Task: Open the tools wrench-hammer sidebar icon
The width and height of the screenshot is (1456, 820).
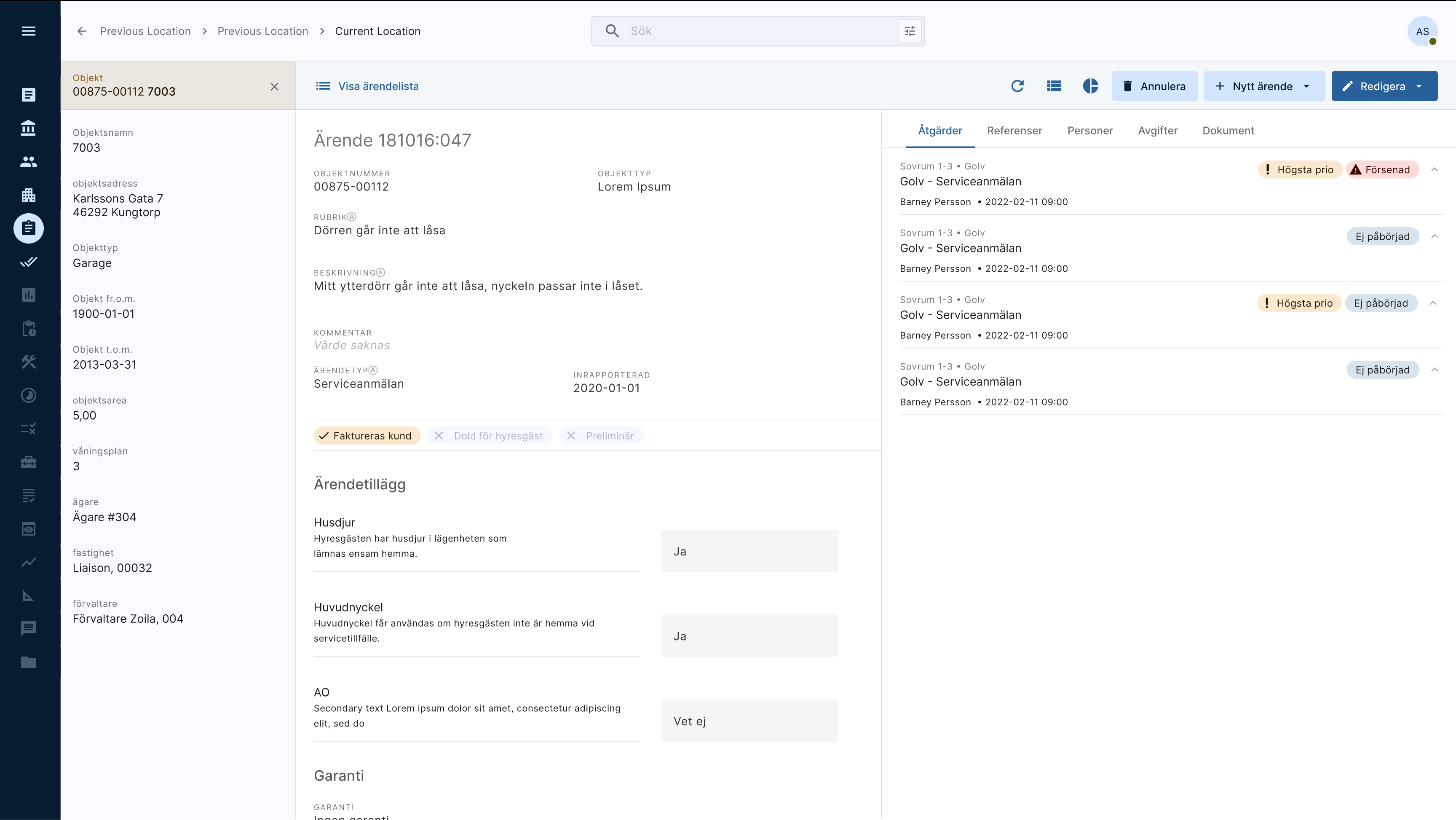Action: (28, 362)
